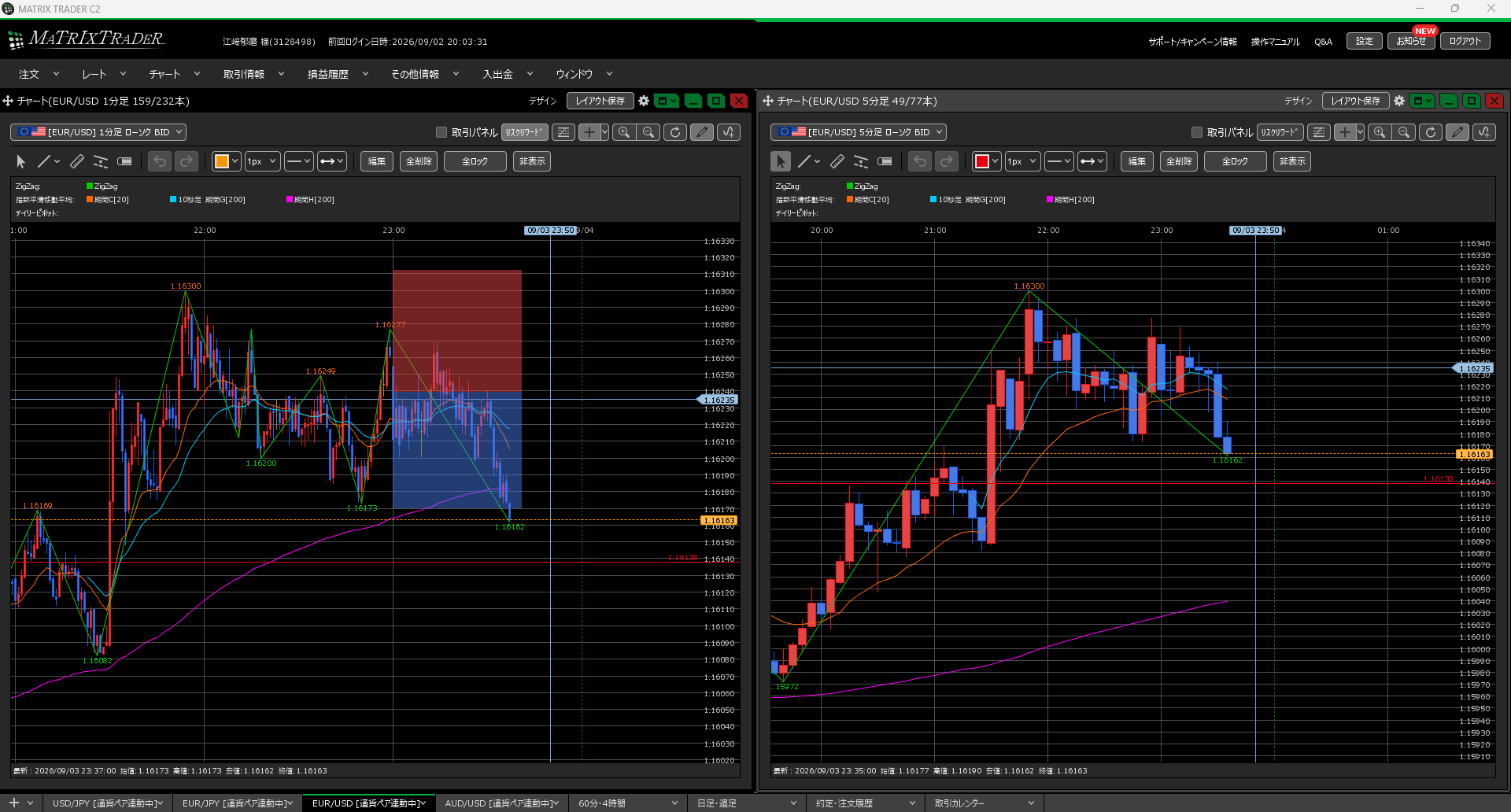Open indicator settings in 5-minute chart

[1484, 132]
